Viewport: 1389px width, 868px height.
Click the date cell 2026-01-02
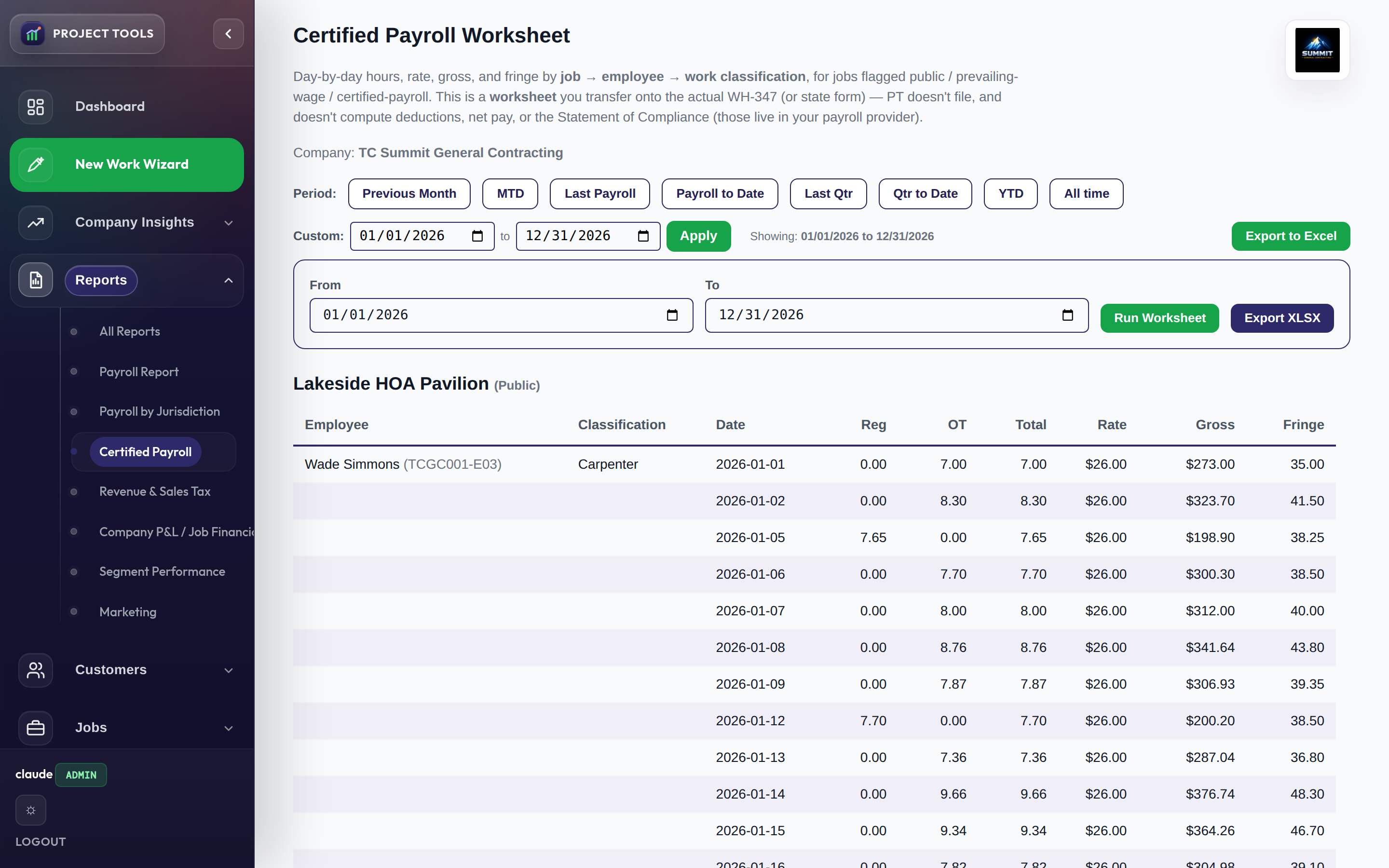750,501
